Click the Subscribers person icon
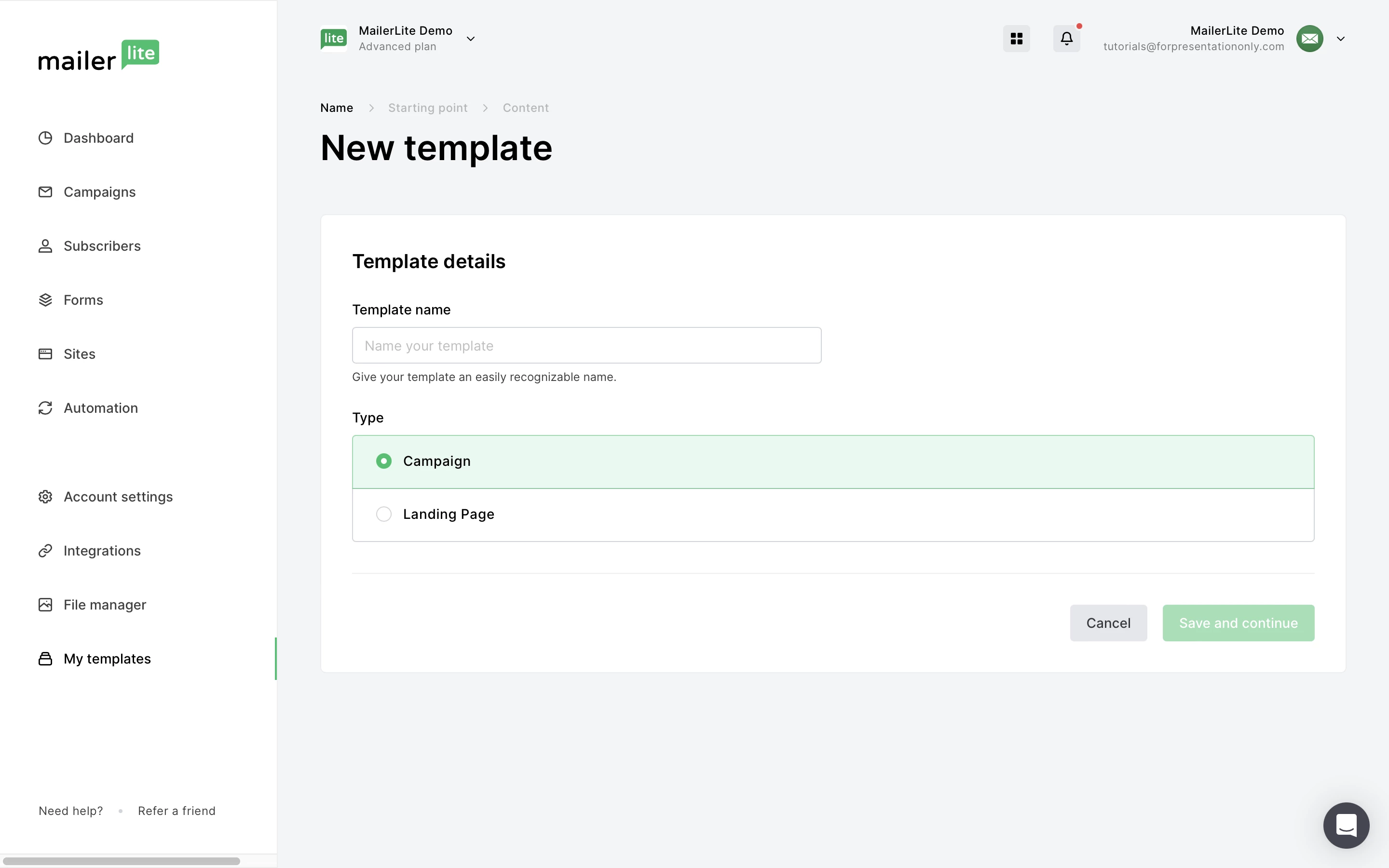 click(45, 246)
